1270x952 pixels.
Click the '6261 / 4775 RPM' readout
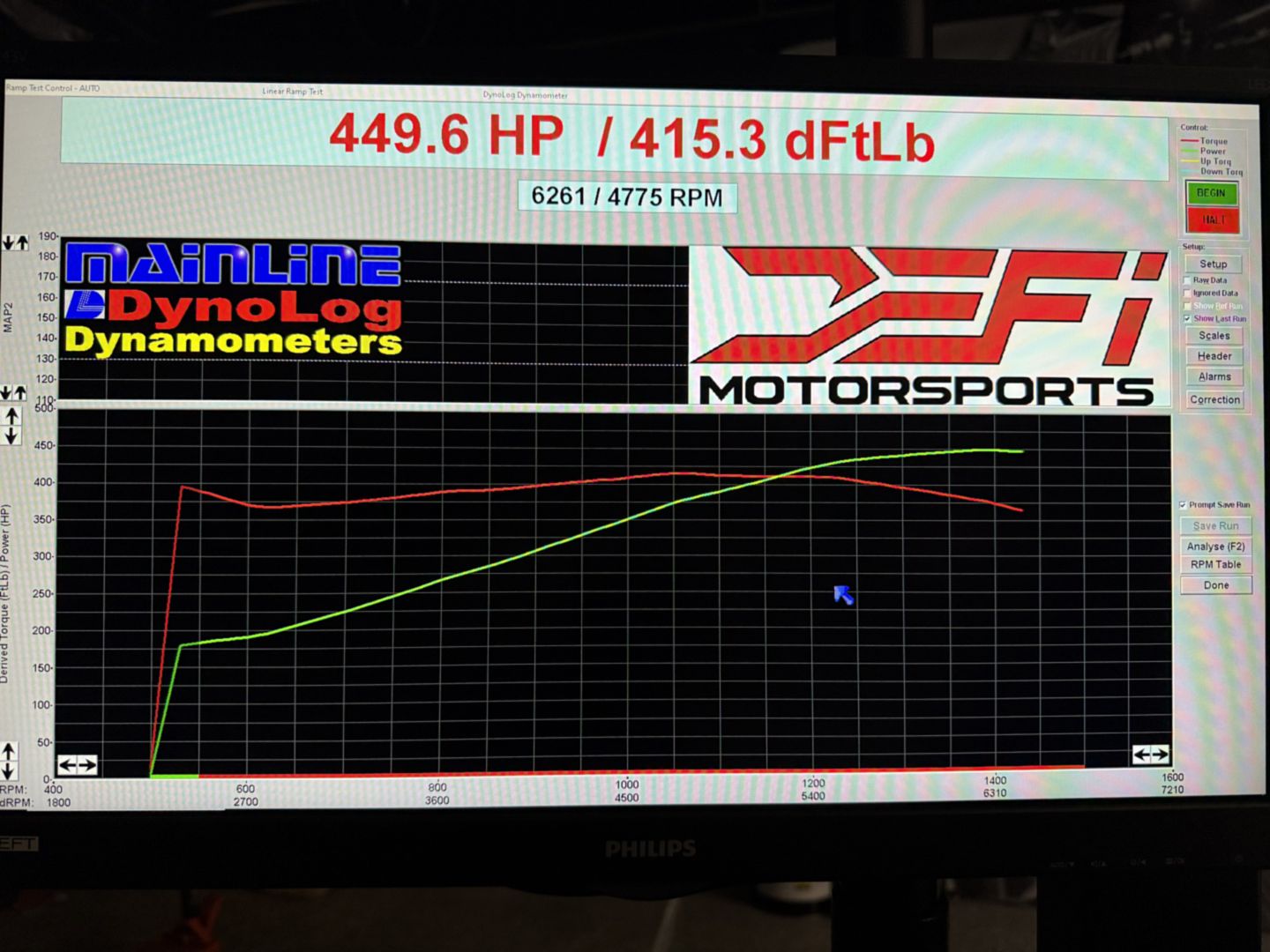pyautogui.click(x=627, y=197)
